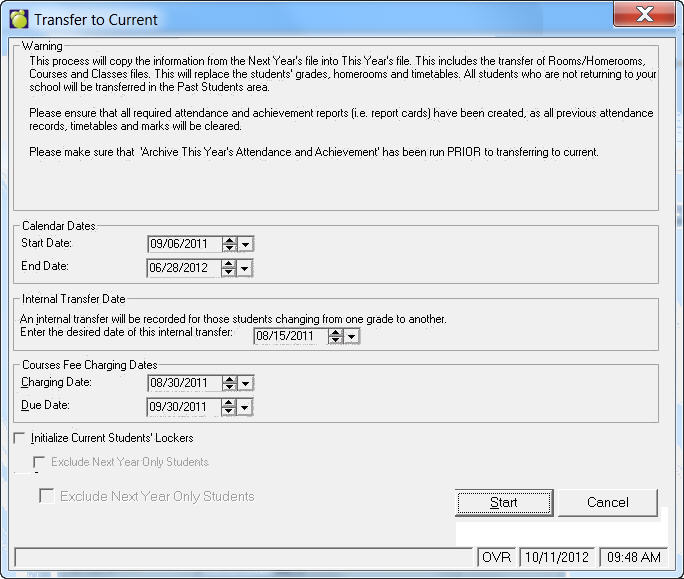Expand the internal transfer date dropdown
This screenshot has height=579, width=684.
pos(352,337)
